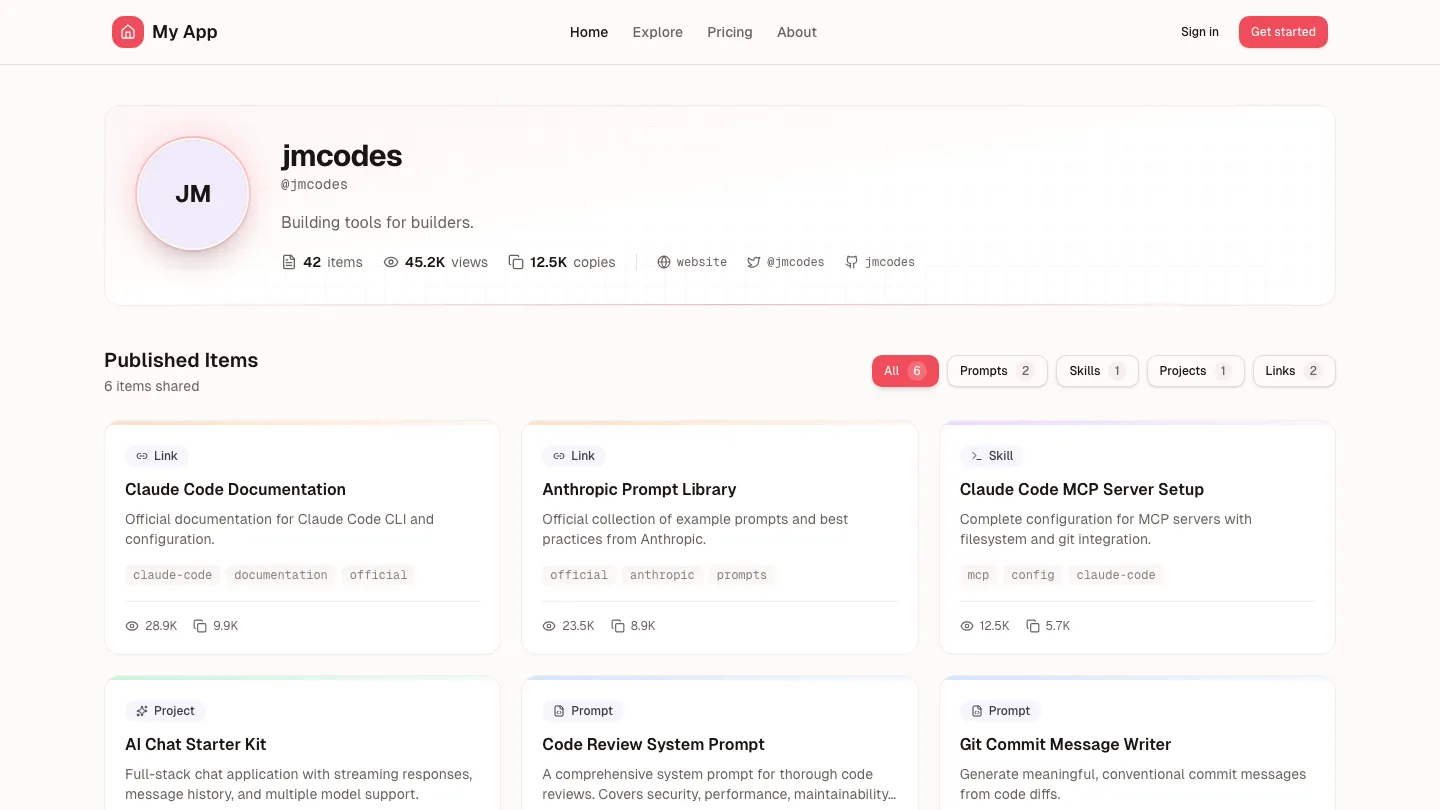1440x810 pixels.
Task: Click the link icon on Anthropic Prompt Library card
Action: (559, 456)
